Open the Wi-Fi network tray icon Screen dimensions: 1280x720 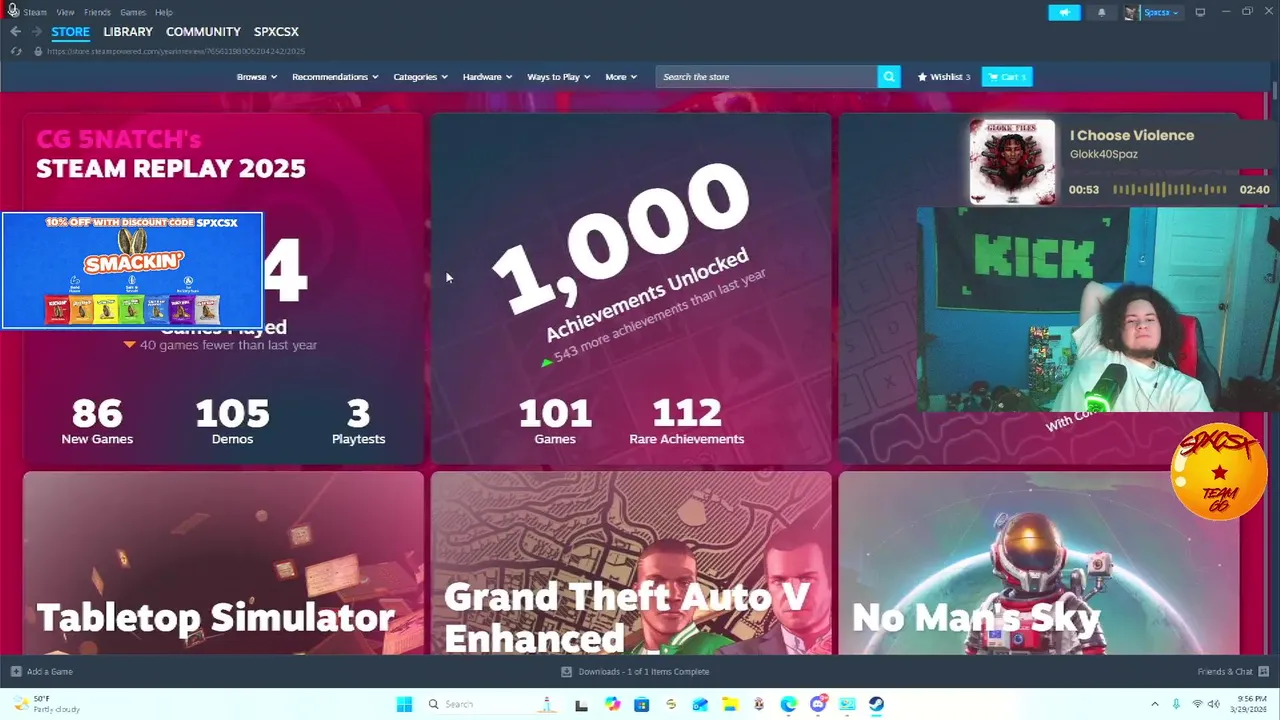[1197, 704]
